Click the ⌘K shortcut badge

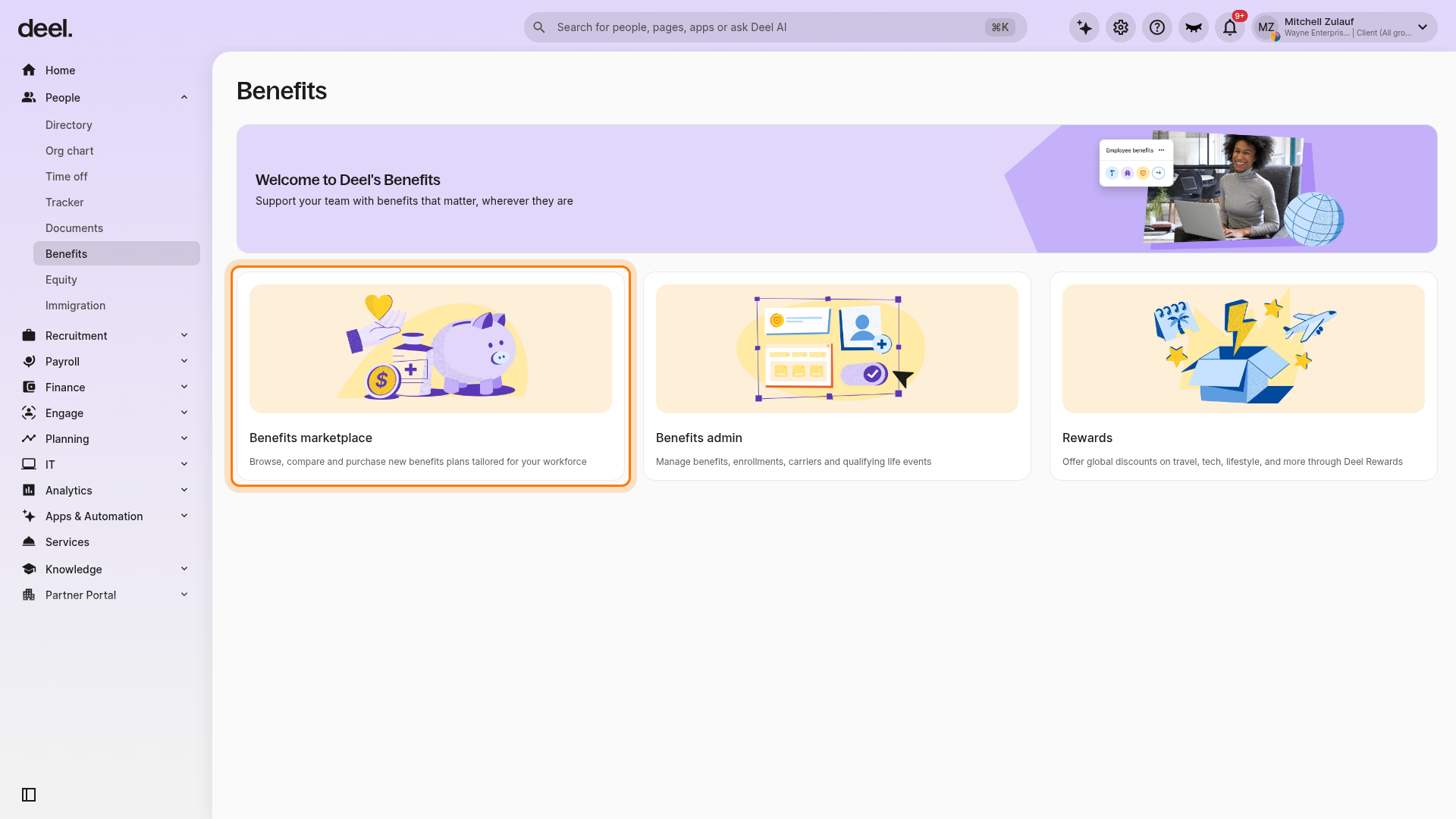pos(1000,27)
